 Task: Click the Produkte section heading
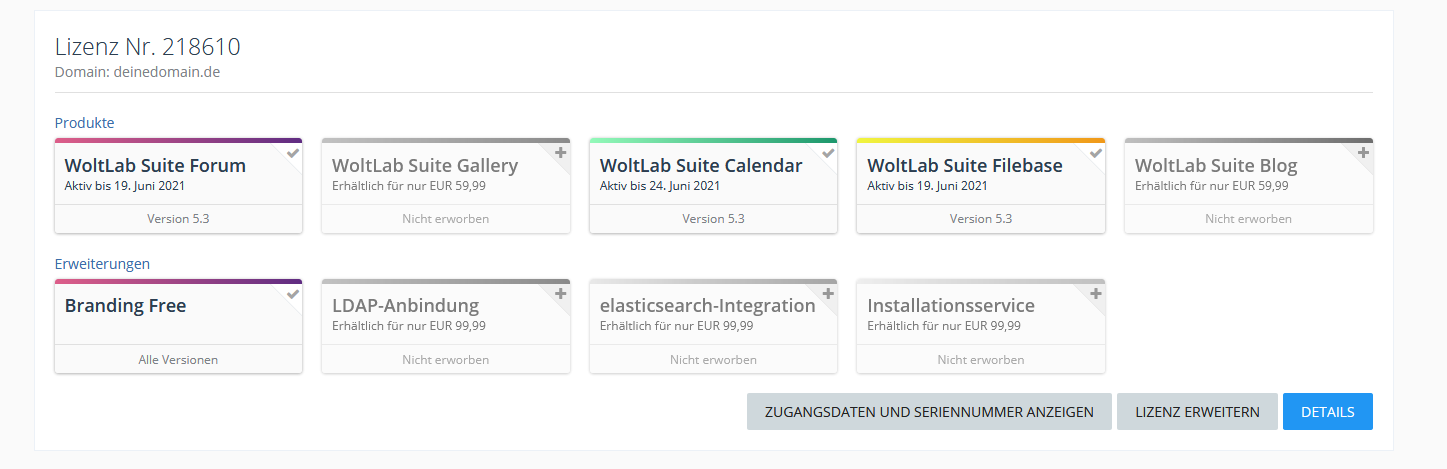(84, 123)
